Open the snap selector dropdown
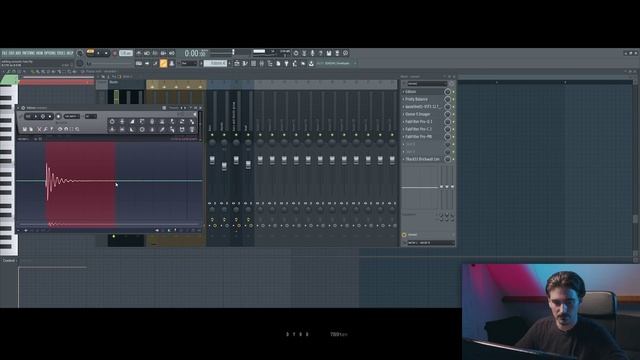The width and height of the screenshot is (640, 360). pos(189,63)
